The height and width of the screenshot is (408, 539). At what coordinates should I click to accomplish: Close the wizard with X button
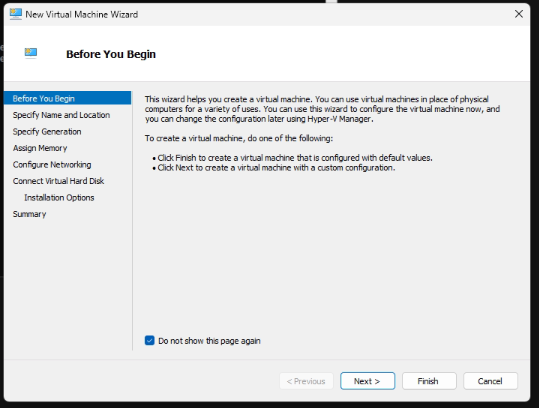point(519,14)
